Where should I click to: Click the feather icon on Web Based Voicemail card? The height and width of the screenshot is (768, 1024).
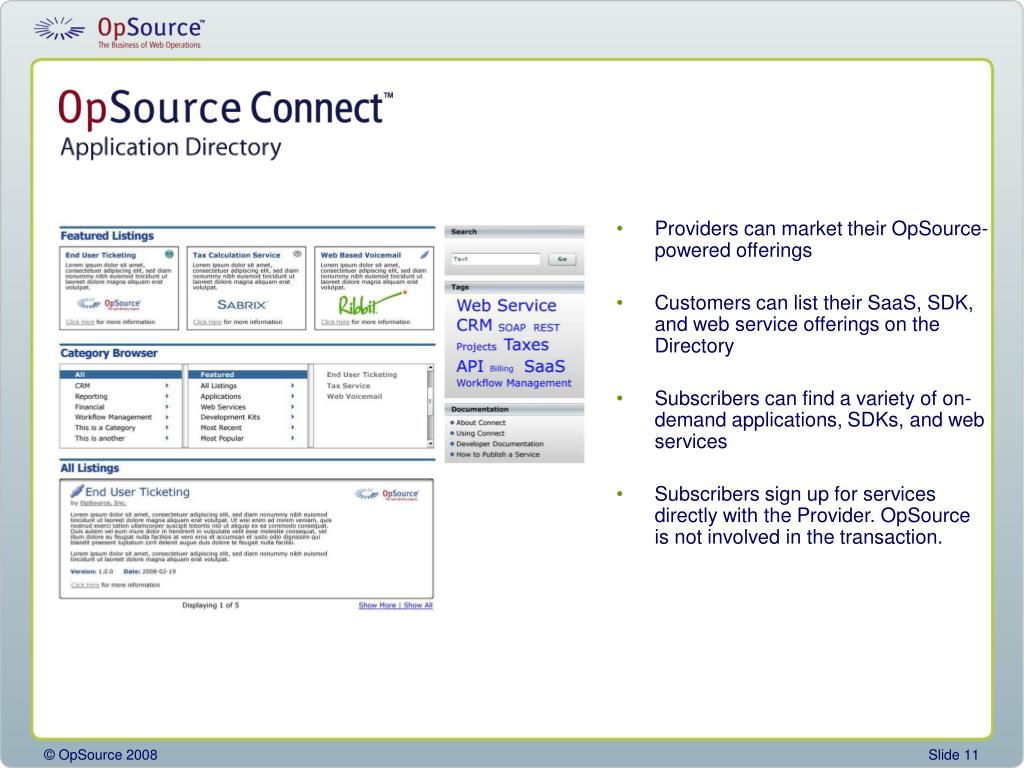tap(424, 254)
